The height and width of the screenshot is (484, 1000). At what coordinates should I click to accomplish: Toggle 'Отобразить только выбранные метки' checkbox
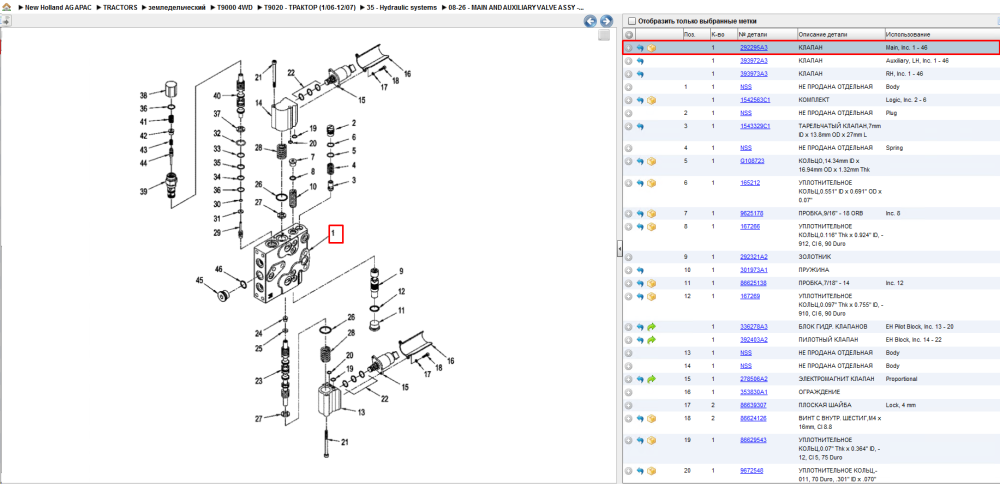632,21
